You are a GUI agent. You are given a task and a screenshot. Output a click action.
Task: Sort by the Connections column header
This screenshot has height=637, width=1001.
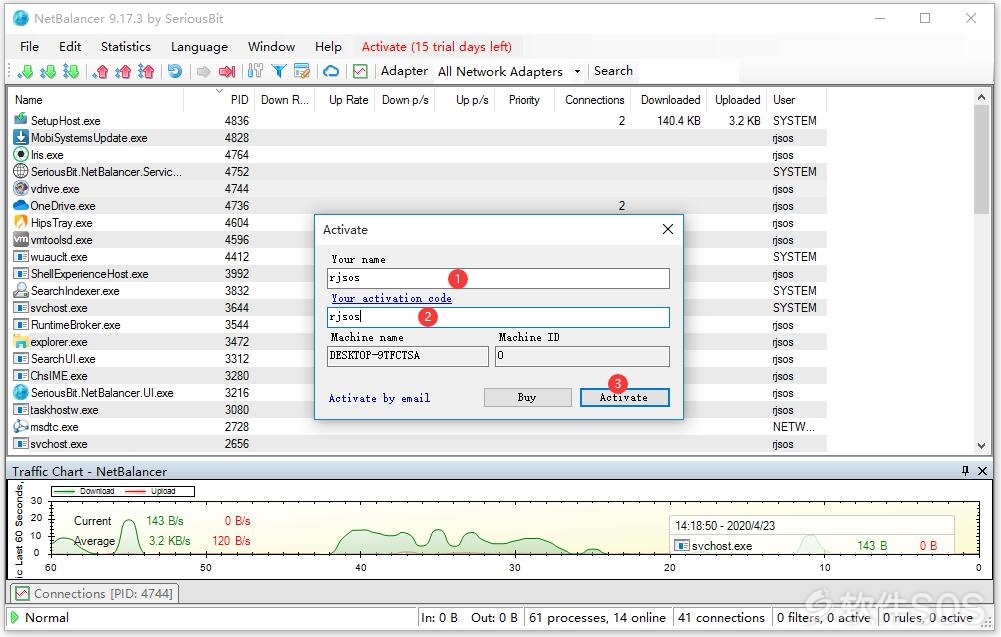tap(594, 100)
